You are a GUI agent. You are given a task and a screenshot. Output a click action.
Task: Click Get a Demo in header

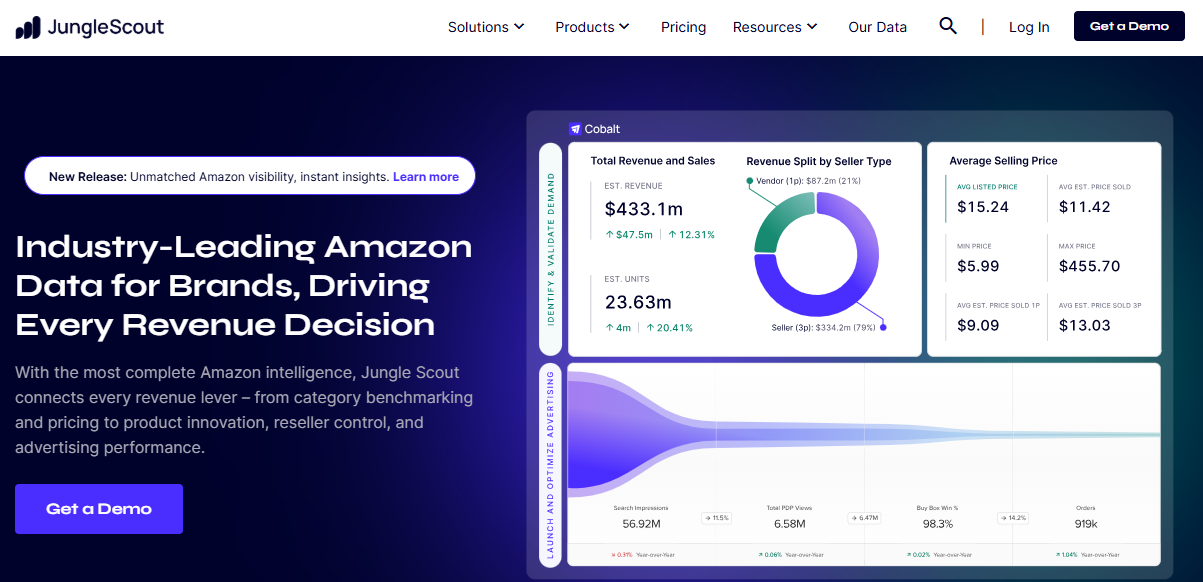click(1129, 26)
